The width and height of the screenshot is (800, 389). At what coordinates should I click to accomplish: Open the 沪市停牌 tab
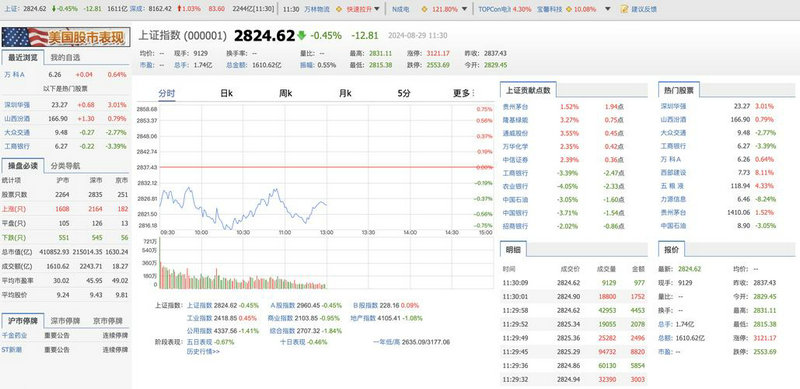click(22, 321)
